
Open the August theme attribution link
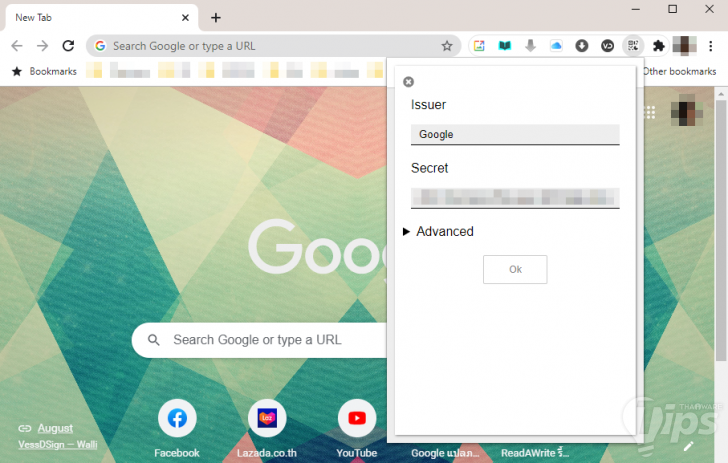[x=55, y=428]
